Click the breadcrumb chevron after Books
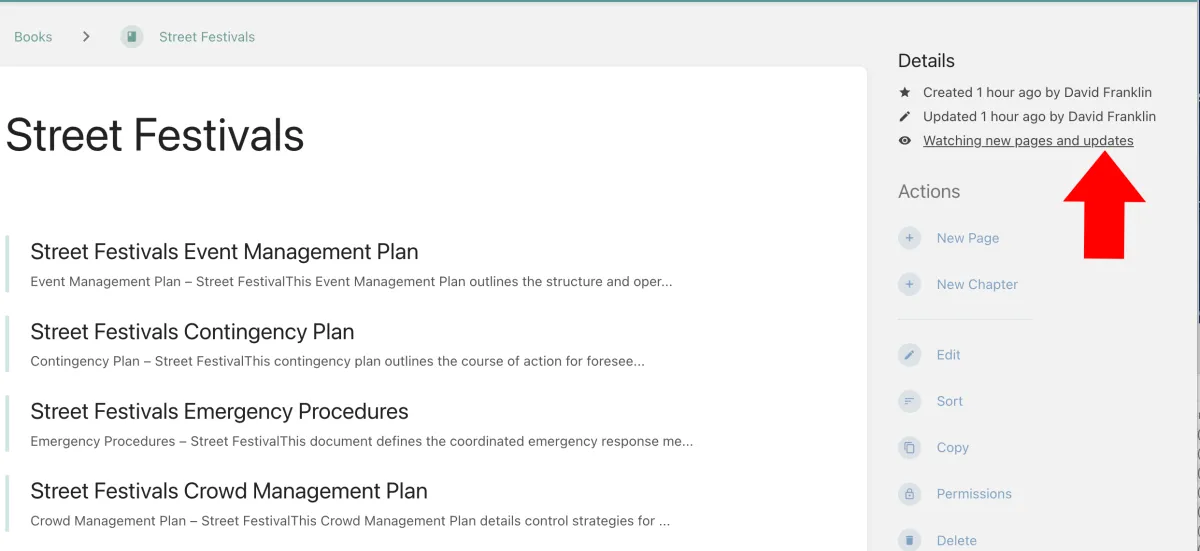 86,37
